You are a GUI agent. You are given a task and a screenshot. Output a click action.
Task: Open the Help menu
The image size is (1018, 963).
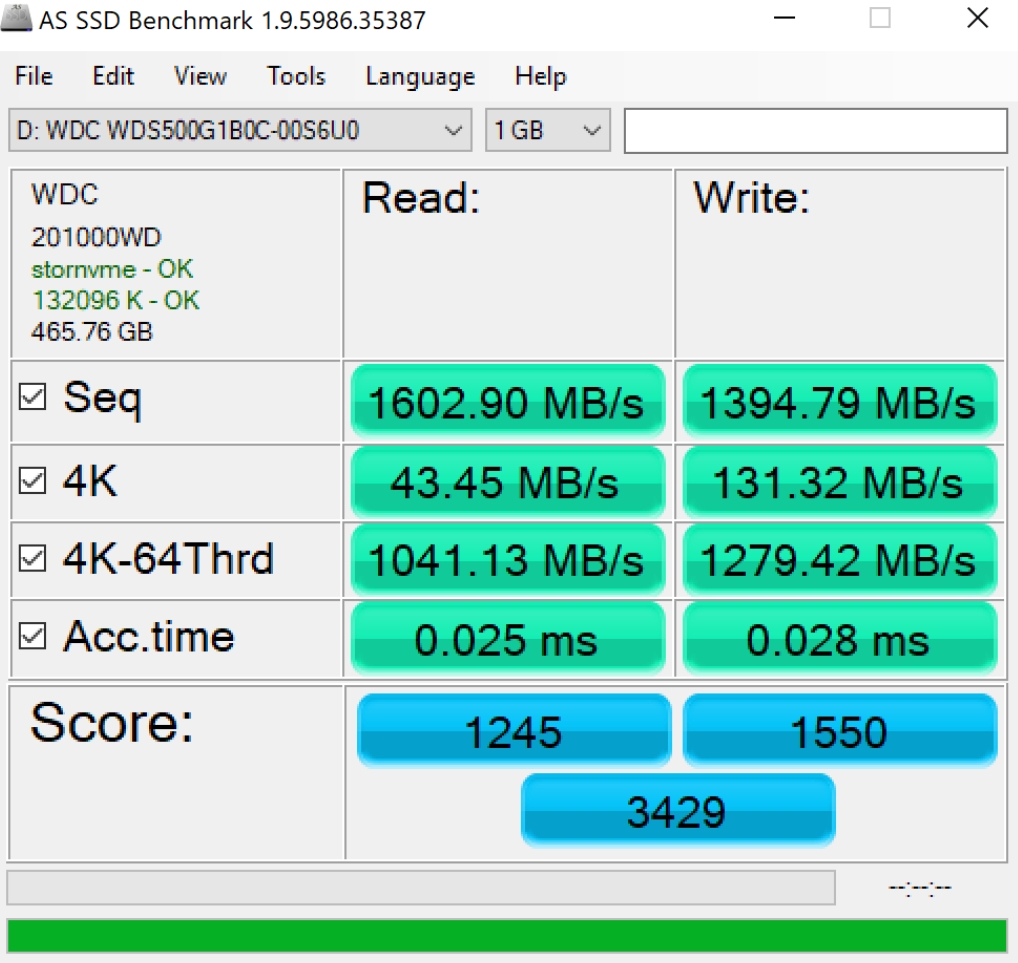pyautogui.click(x=540, y=76)
